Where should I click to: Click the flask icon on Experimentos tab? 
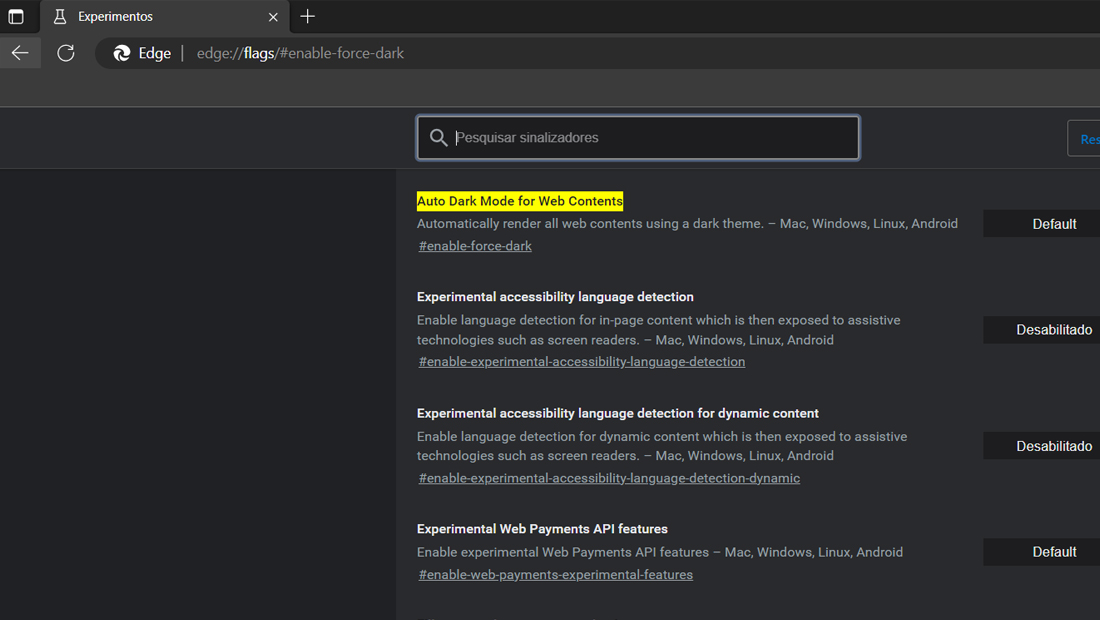tap(60, 17)
